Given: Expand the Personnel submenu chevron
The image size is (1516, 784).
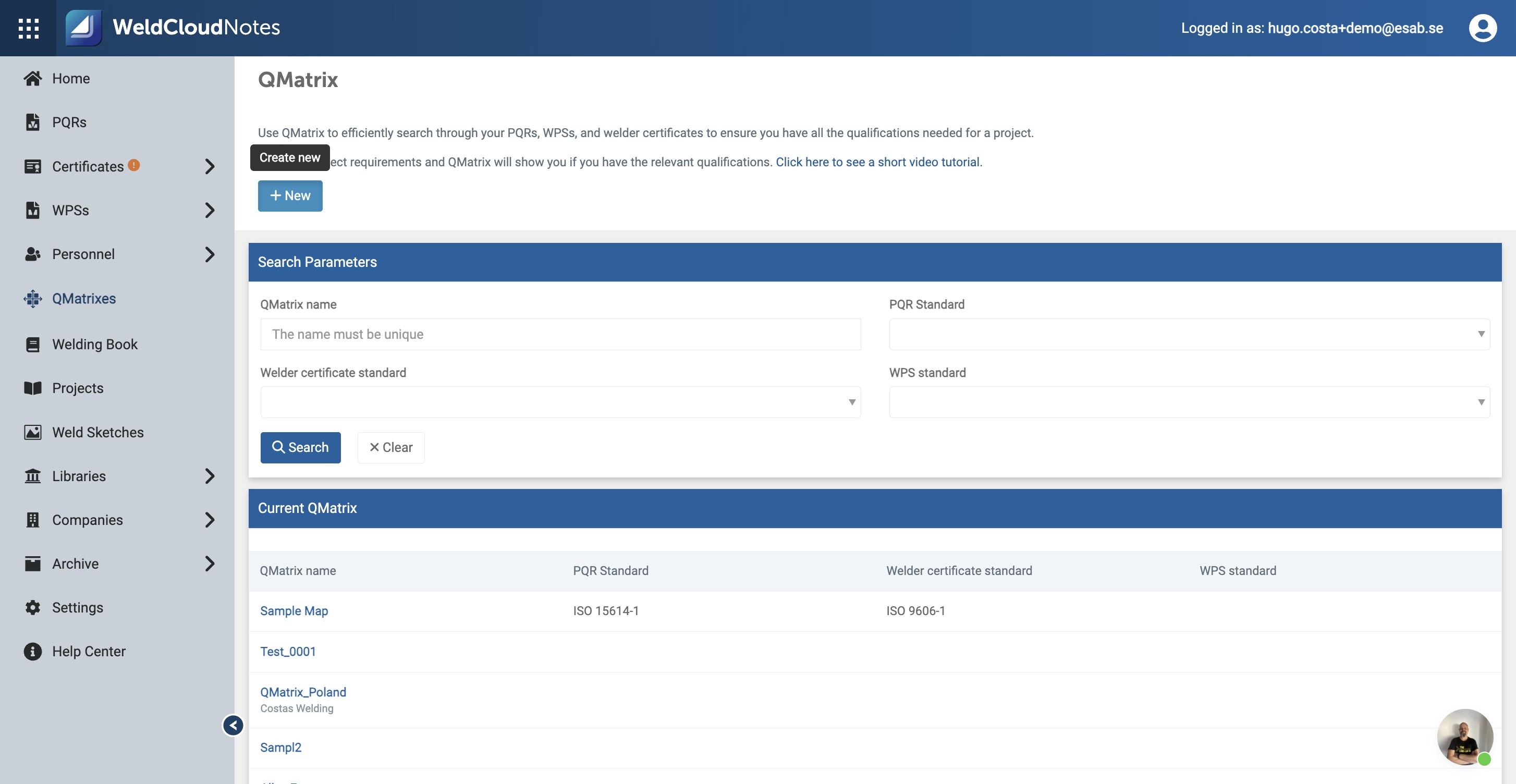Looking at the screenshot, I should 210,254.
